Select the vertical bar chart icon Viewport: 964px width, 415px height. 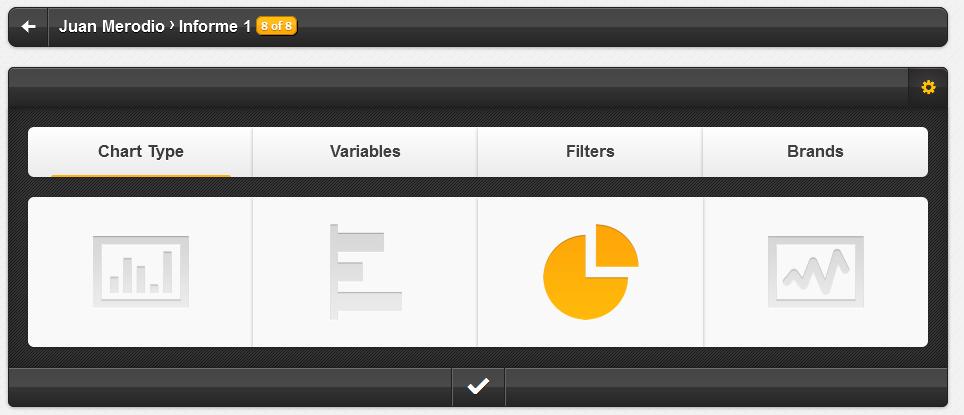click(141, 271)
